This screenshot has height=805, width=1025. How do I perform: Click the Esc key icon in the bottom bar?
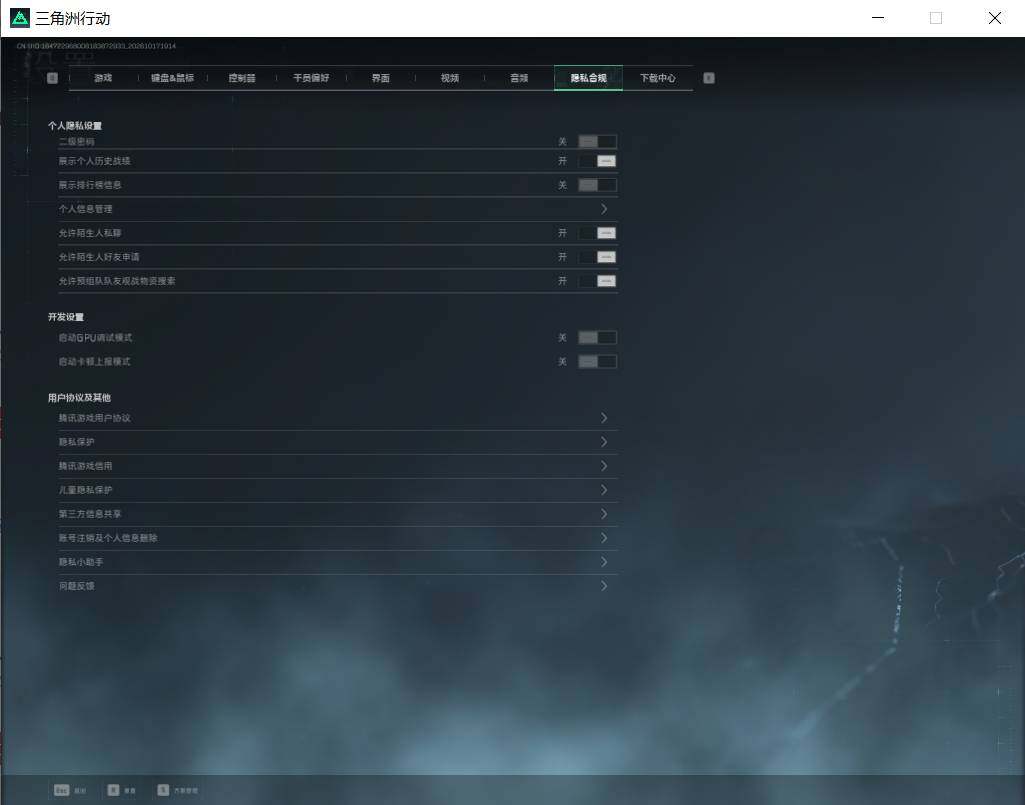[x=61, y=790]
